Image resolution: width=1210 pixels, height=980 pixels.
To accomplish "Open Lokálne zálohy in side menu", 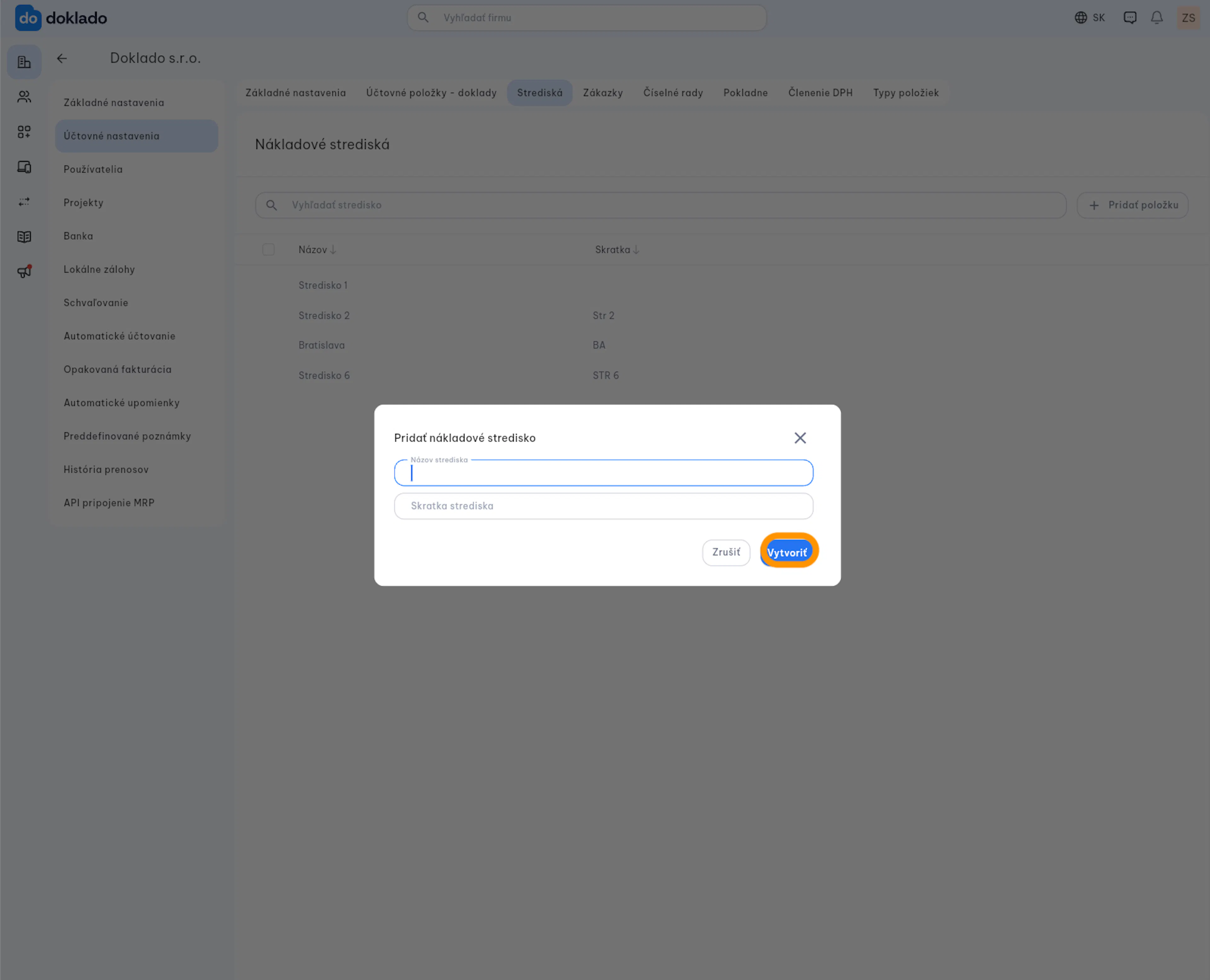I will click(137, 269).
